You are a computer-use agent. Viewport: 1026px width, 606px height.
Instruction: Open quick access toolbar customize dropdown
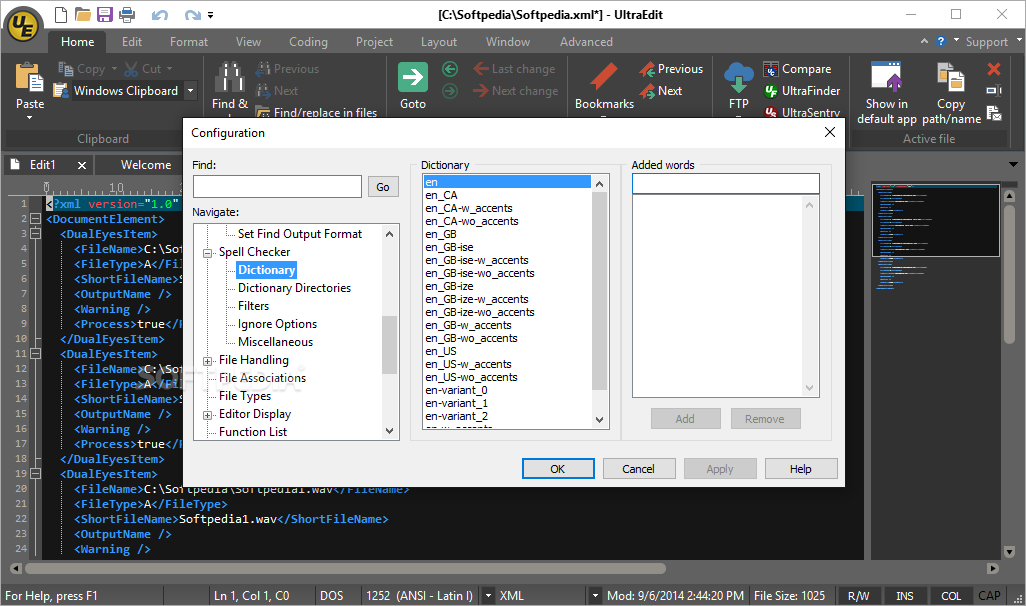pyautogui.click(x=211, y=14)
